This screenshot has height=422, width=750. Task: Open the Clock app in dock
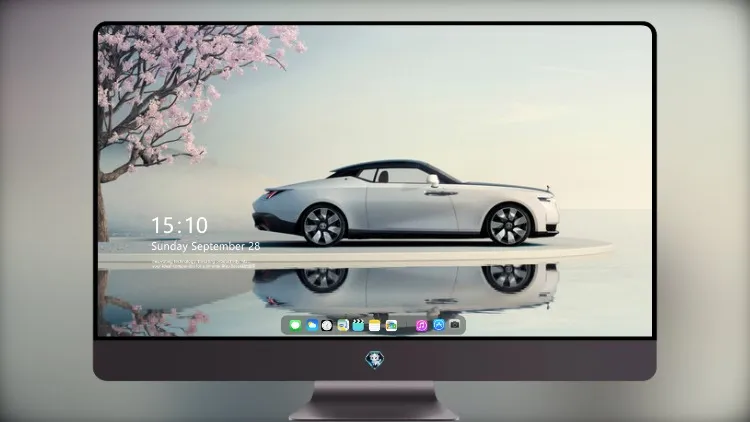[x=327, y=325]
